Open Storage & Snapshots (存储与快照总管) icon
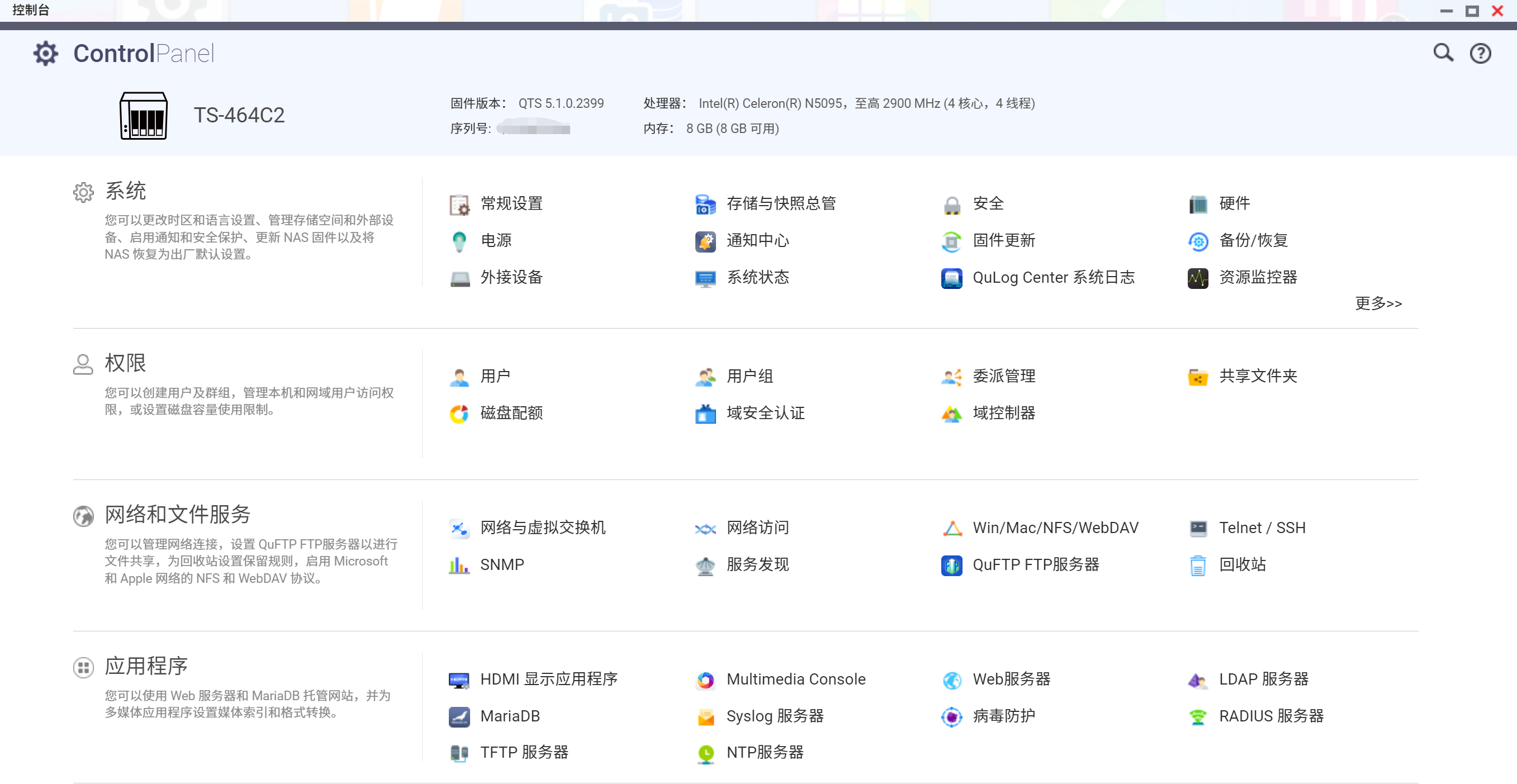 click(705, 204)
